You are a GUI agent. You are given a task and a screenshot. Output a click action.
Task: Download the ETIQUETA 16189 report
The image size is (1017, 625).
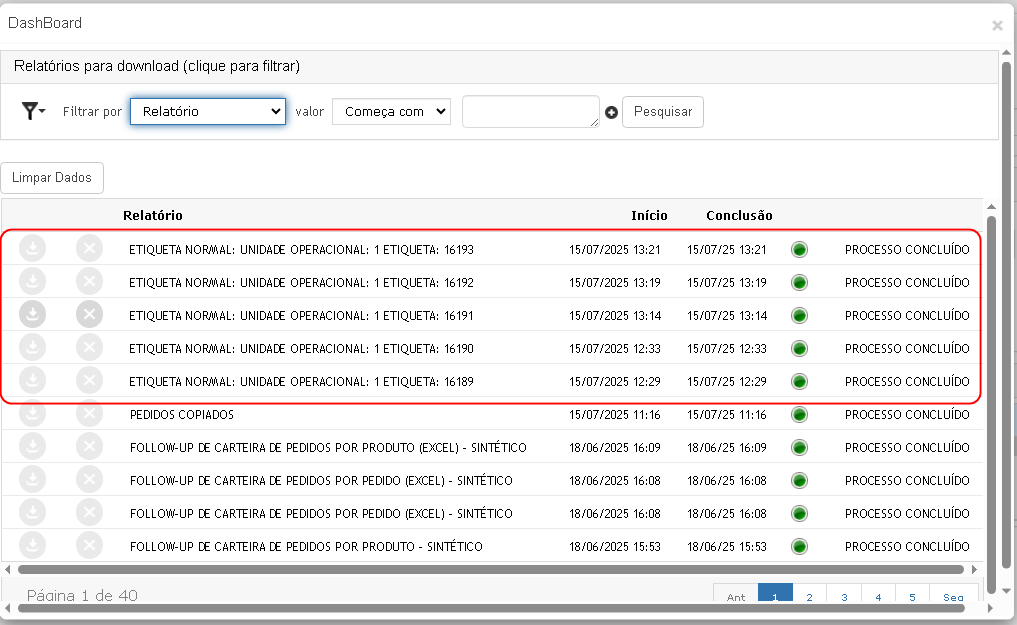point(32,381)
